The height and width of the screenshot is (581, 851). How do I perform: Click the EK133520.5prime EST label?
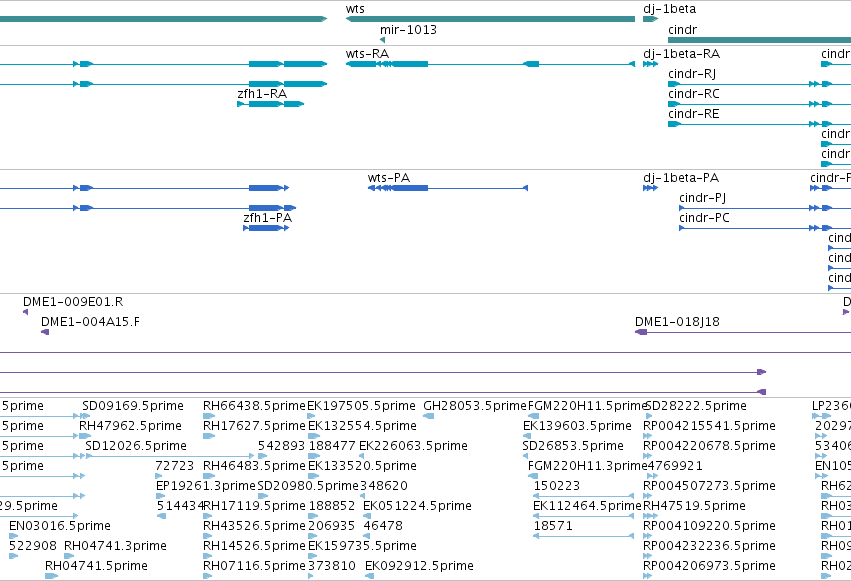[x=362, y=466]
